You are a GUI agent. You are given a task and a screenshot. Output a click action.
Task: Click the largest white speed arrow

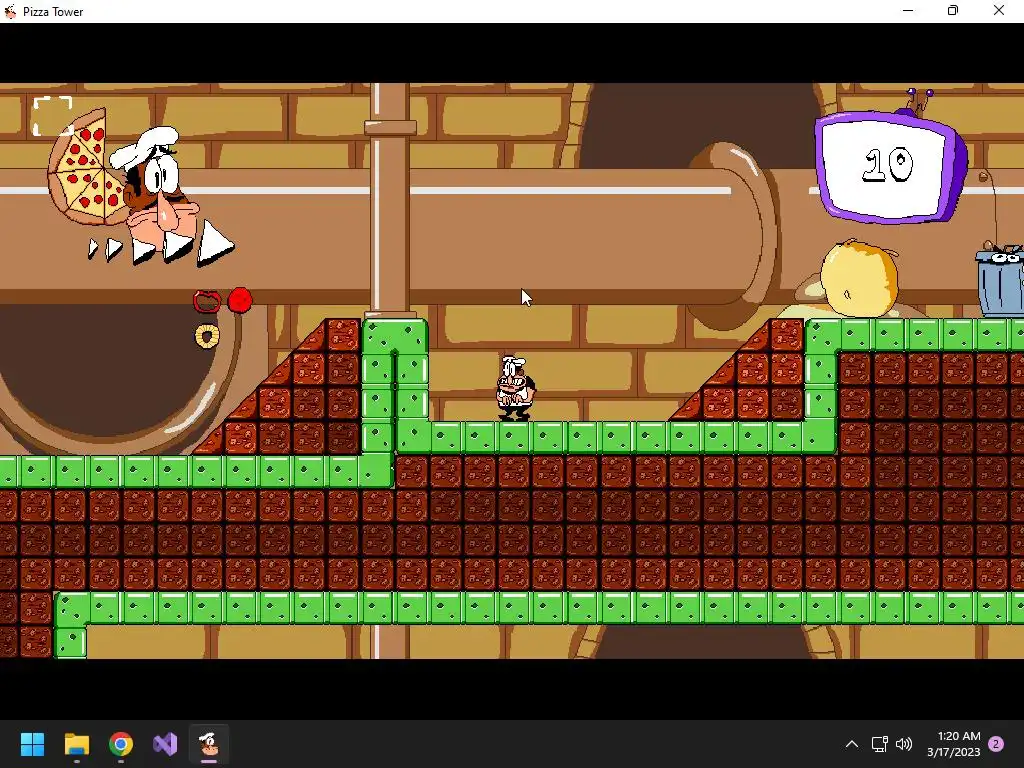coord(215,243)
